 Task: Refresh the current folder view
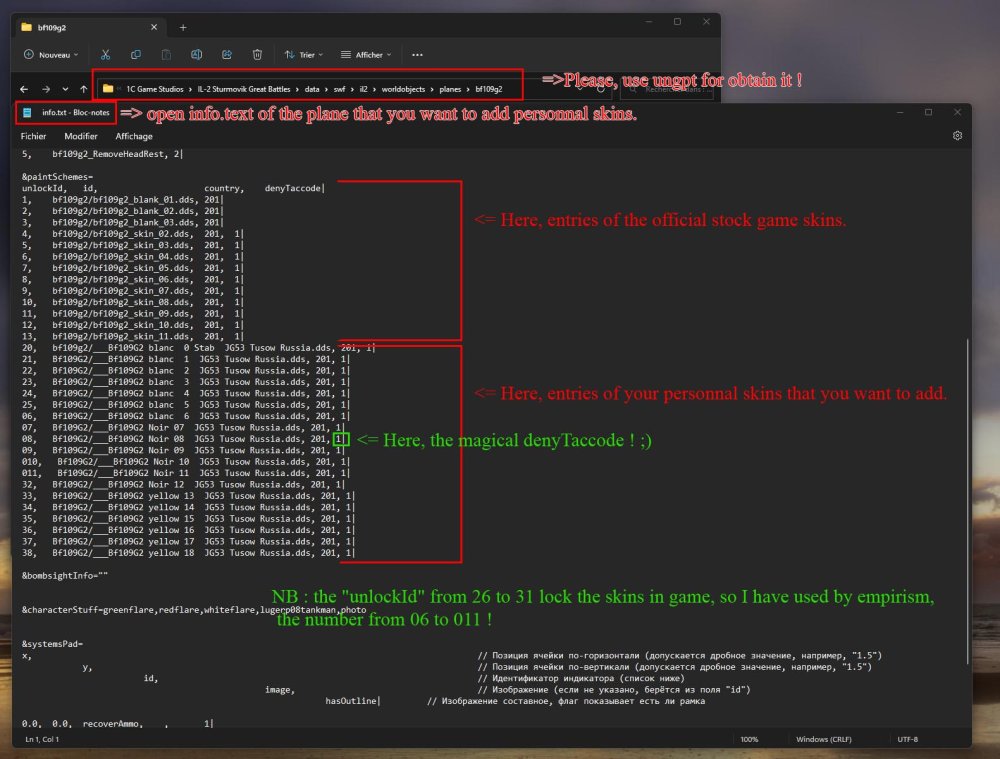coord(600,88)
